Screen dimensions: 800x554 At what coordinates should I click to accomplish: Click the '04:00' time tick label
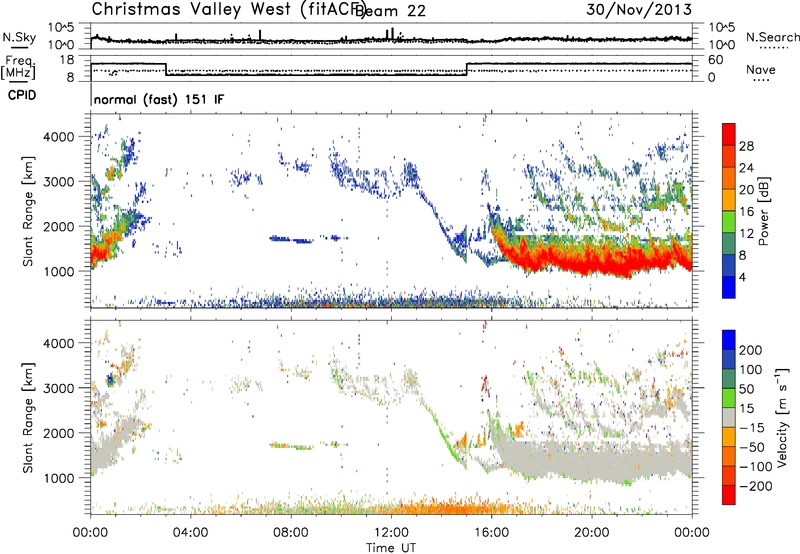(x=191, y=533)
